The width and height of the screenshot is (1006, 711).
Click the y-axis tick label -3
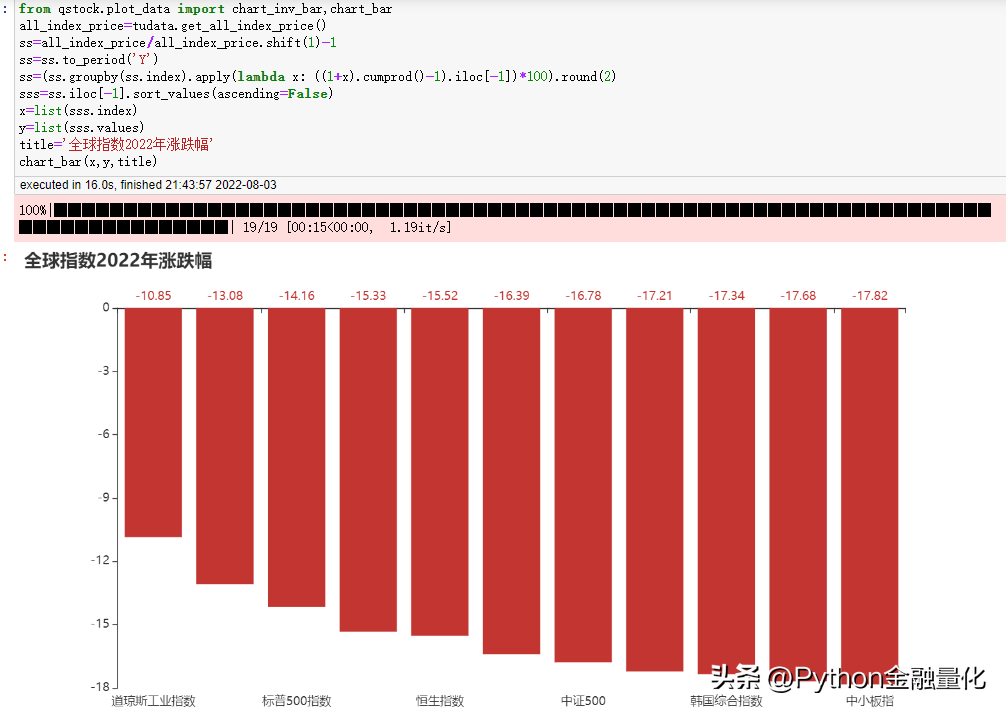point(103,371)
